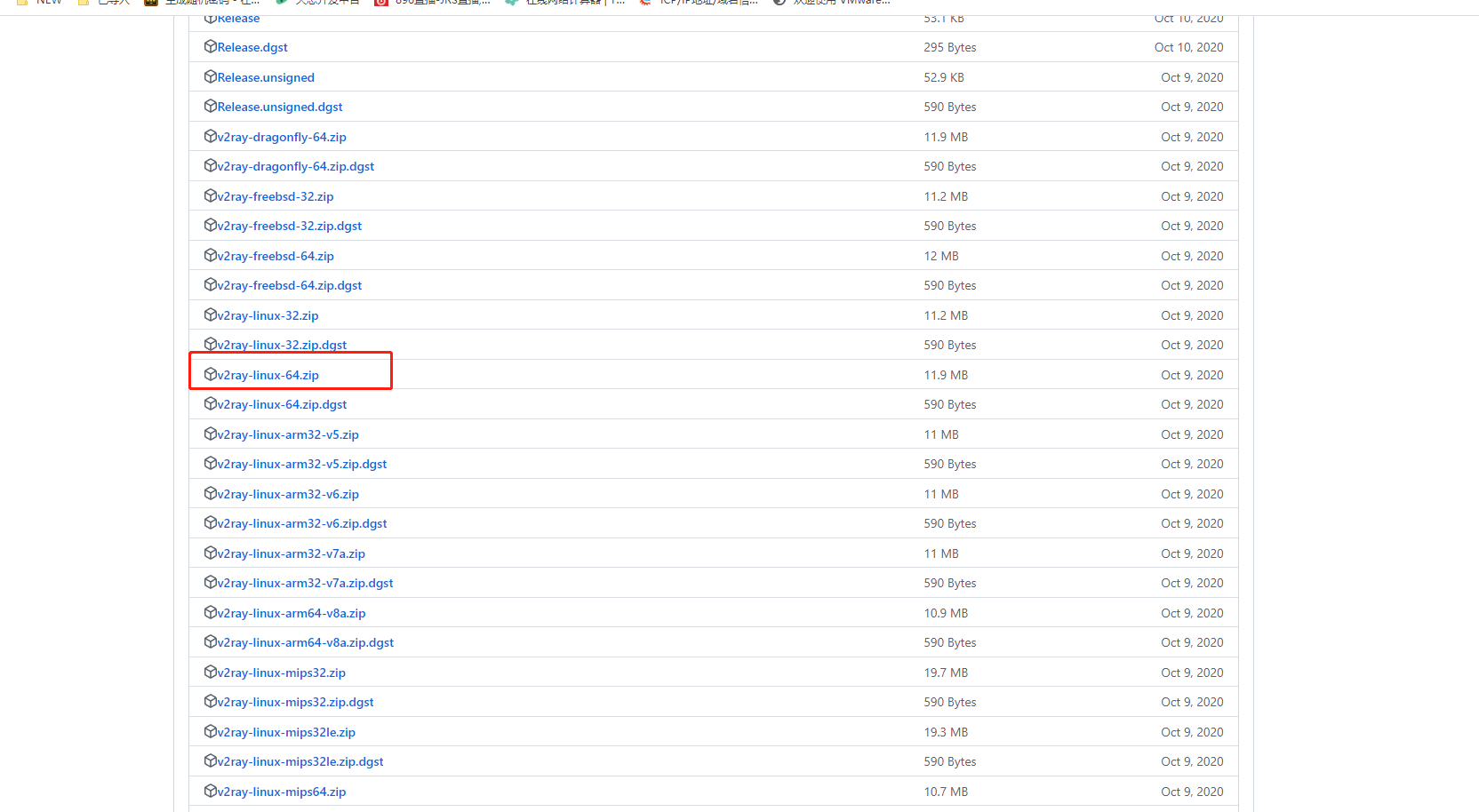This screenshot has height=812, width=1479.
Task: Open v2ray-linux-arm32-v6.zip.dgst link
Action: coord(302,523)
